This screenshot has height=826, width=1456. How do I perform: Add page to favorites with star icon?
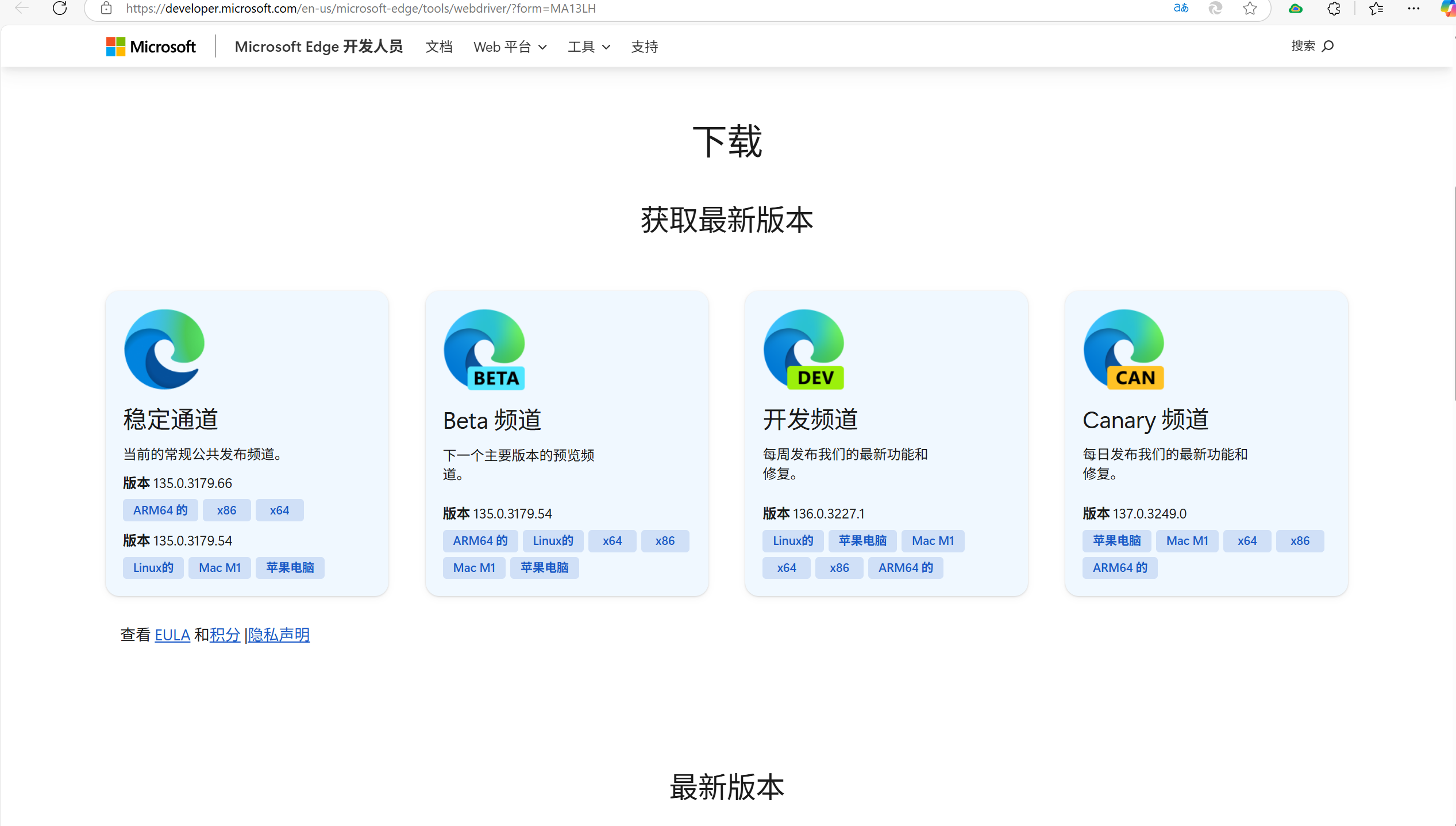1250,8
